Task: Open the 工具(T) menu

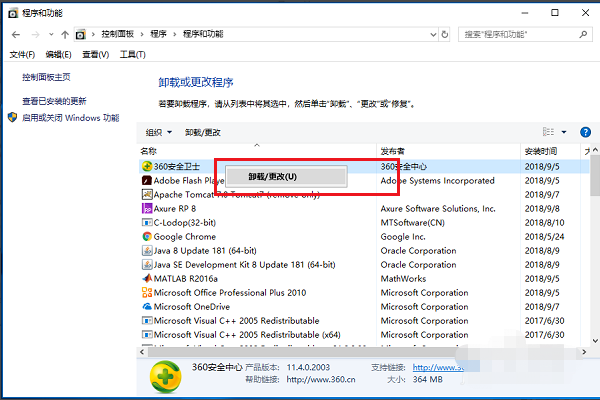Action: point(133,55)
